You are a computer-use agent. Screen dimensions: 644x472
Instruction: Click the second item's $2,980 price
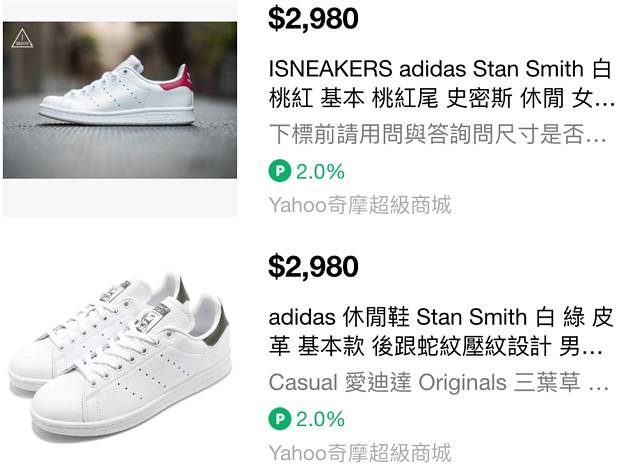point(313,267)
